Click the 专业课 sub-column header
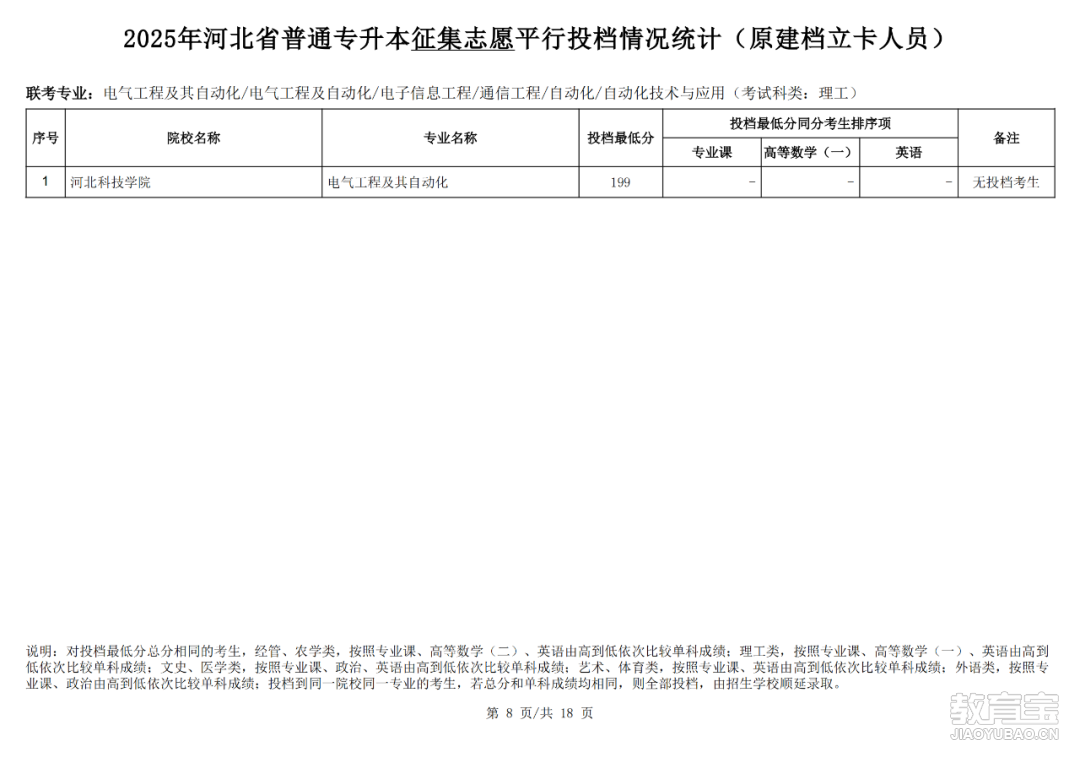This screenshot has height=763, width=1080. [x=712, y=152]
